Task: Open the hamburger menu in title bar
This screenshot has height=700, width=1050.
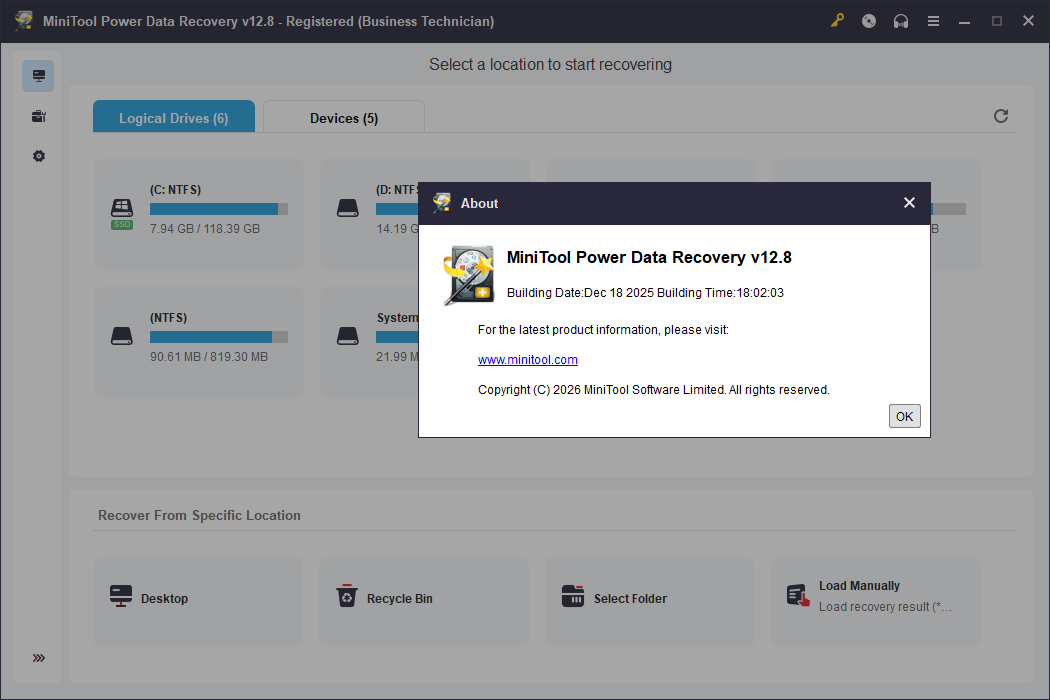Action: (x=933, y=21)
